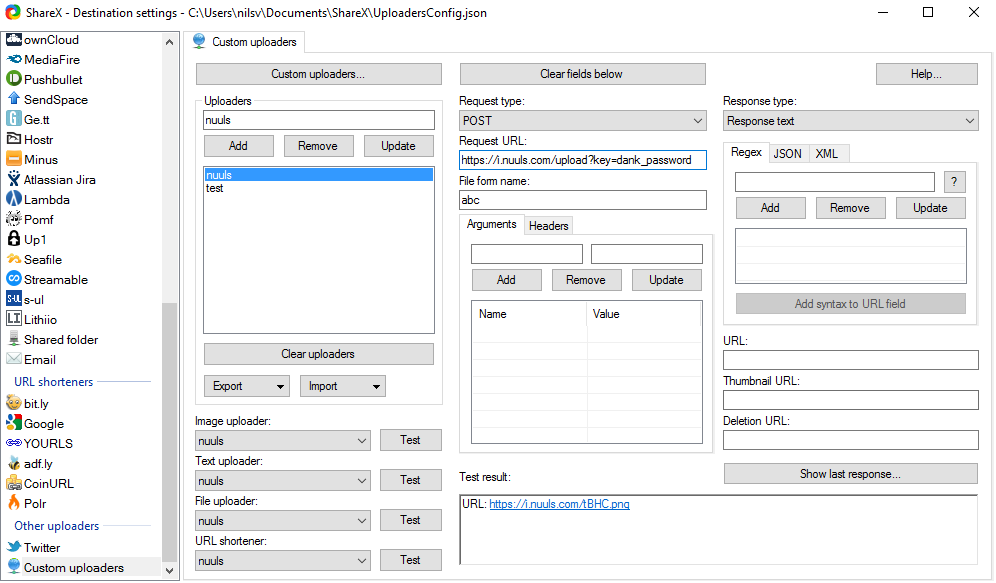This screenshot has height=583, width=996.
Task: Click inside the Request URL field
Action: tap(582, 160)
